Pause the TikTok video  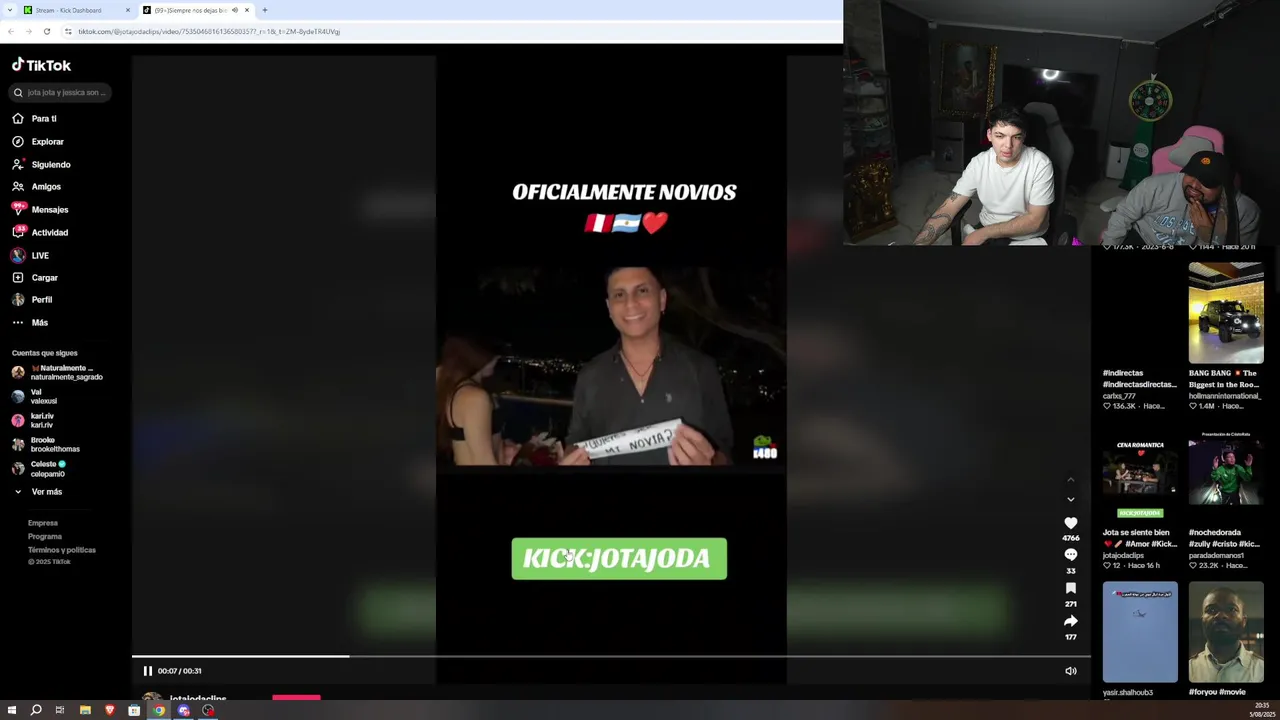pyautogui.click(x=148, y=671)
